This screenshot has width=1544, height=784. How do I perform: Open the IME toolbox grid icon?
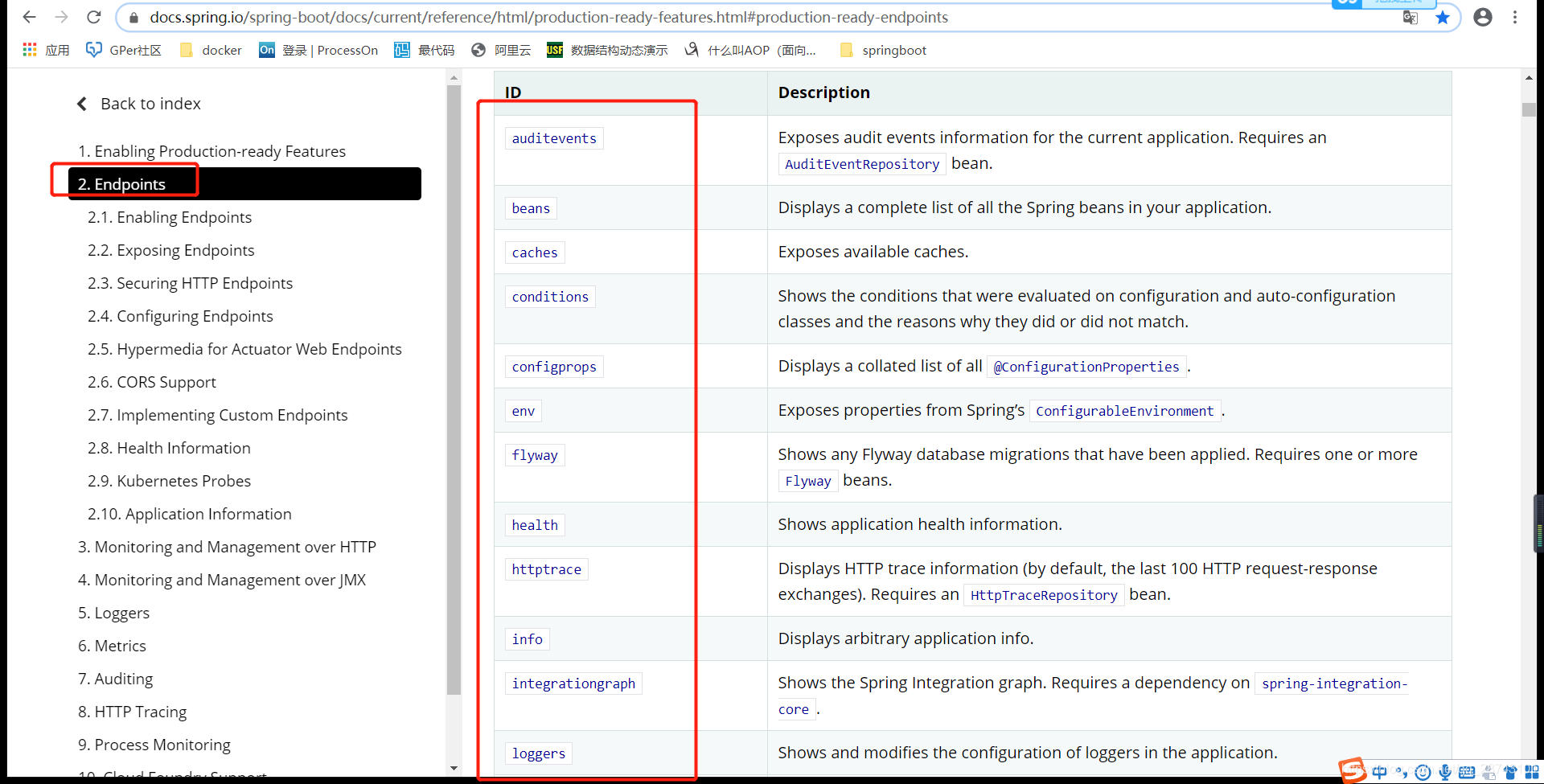click(1532, 772)
